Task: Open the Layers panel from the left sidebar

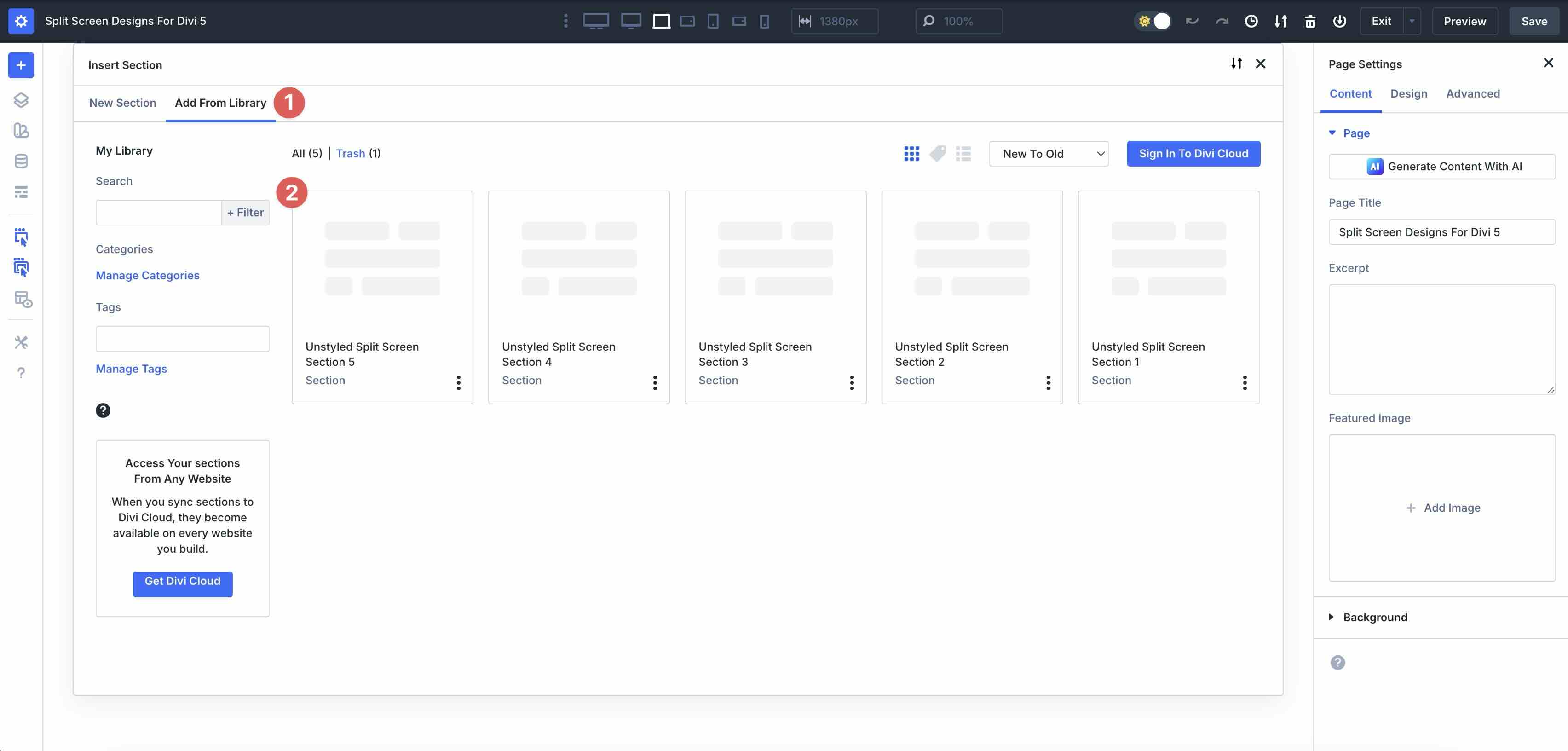Action: [21, 100]
